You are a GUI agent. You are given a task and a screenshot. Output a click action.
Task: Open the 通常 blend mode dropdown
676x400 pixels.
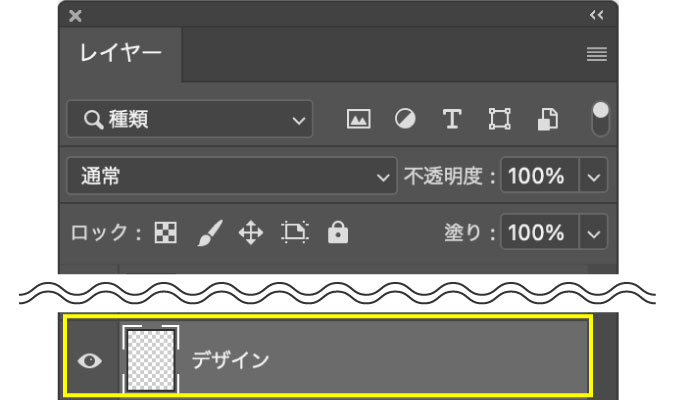coord(231,177)
